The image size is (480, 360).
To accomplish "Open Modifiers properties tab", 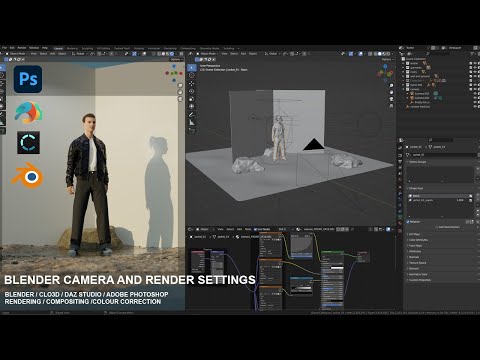I will [400, 194].
